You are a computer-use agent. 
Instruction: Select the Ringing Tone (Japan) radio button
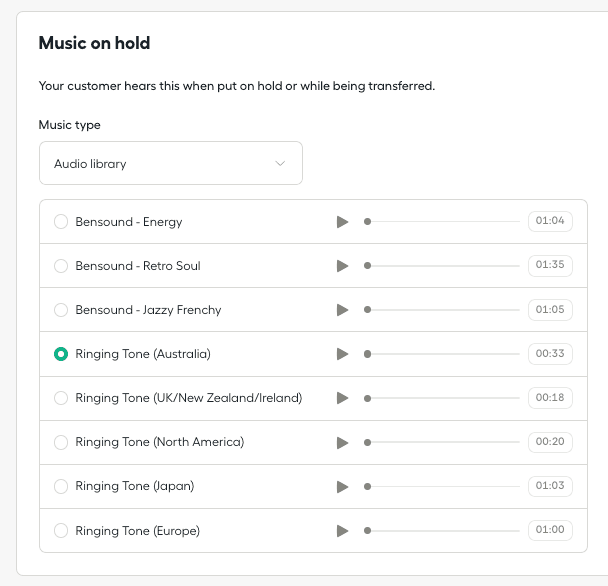[61, 486]
